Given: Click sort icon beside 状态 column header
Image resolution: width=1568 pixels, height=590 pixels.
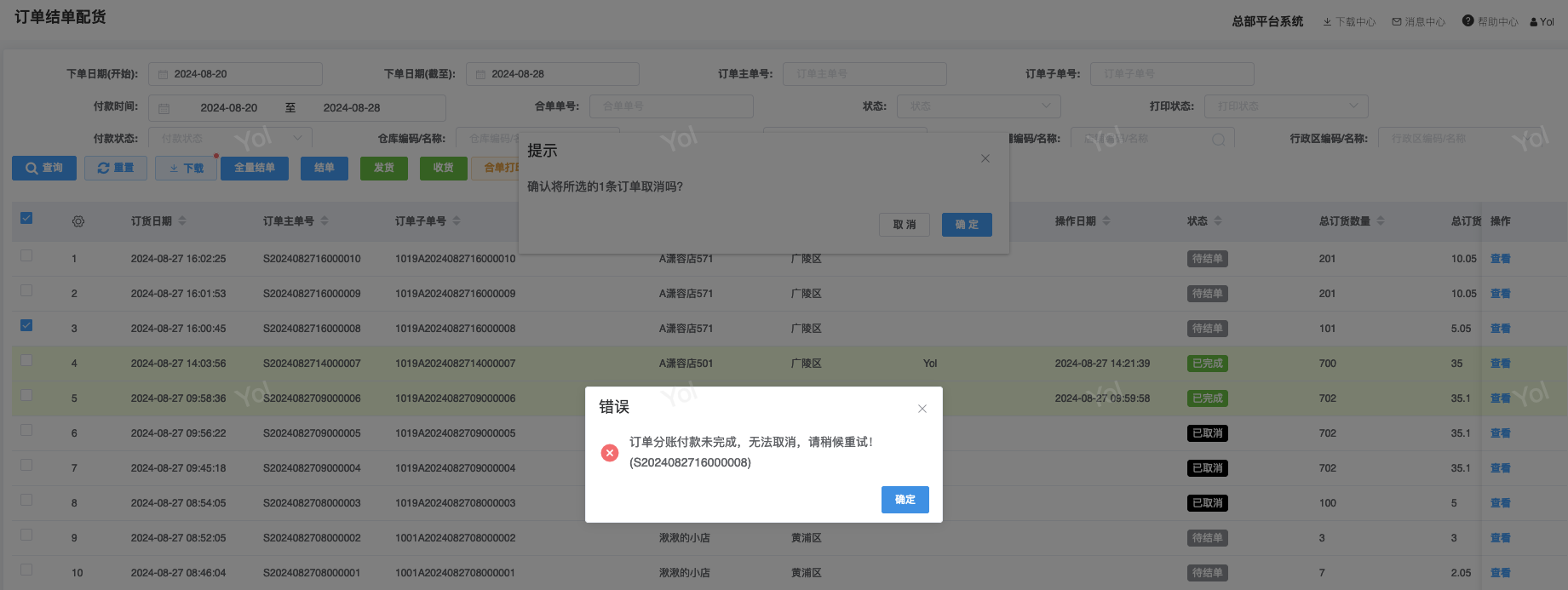Looking at the screenshot, I should [x=1218, y=221].
